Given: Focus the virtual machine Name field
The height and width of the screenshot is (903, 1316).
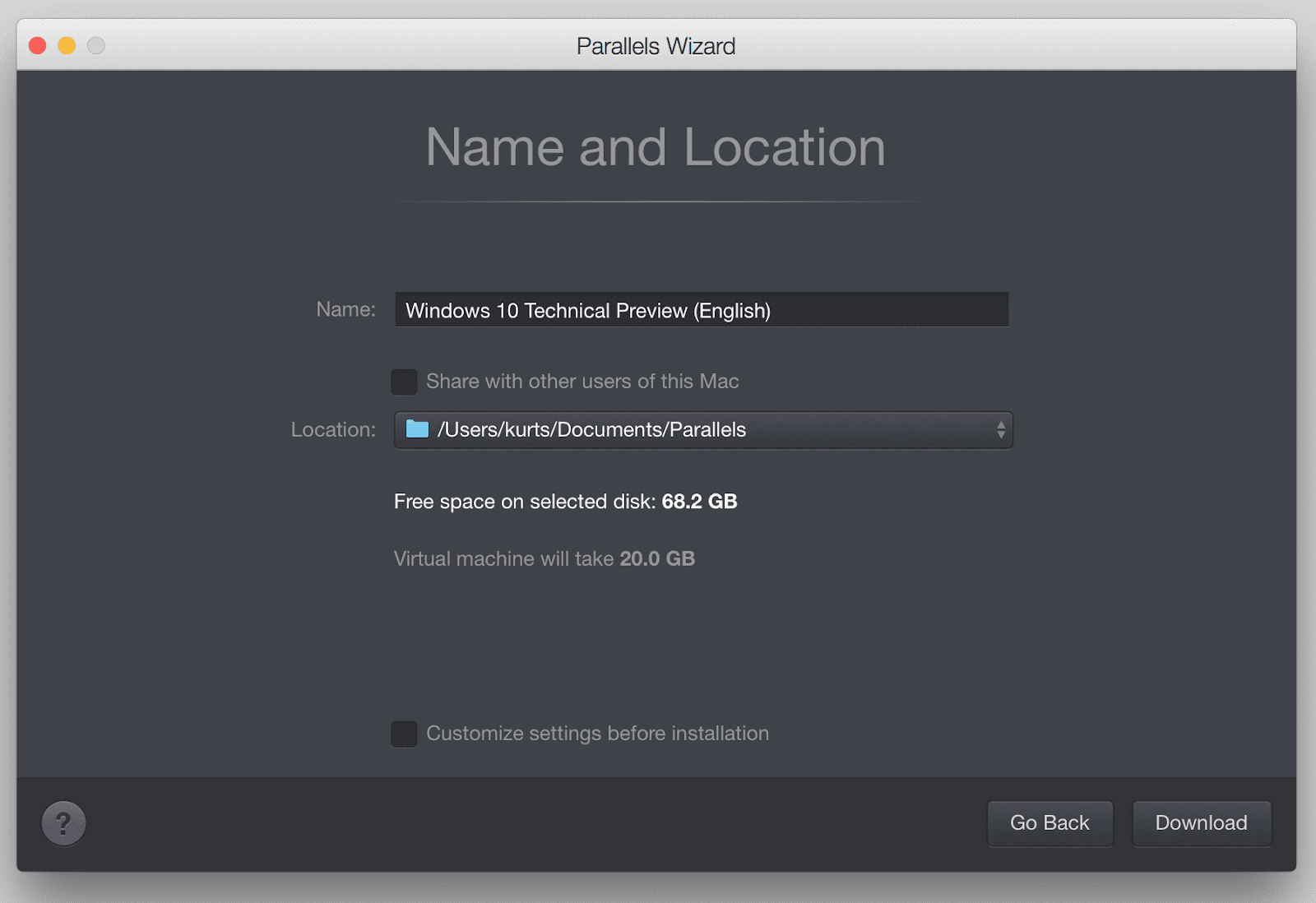Looking at the screenshot, I should point(702,310).
